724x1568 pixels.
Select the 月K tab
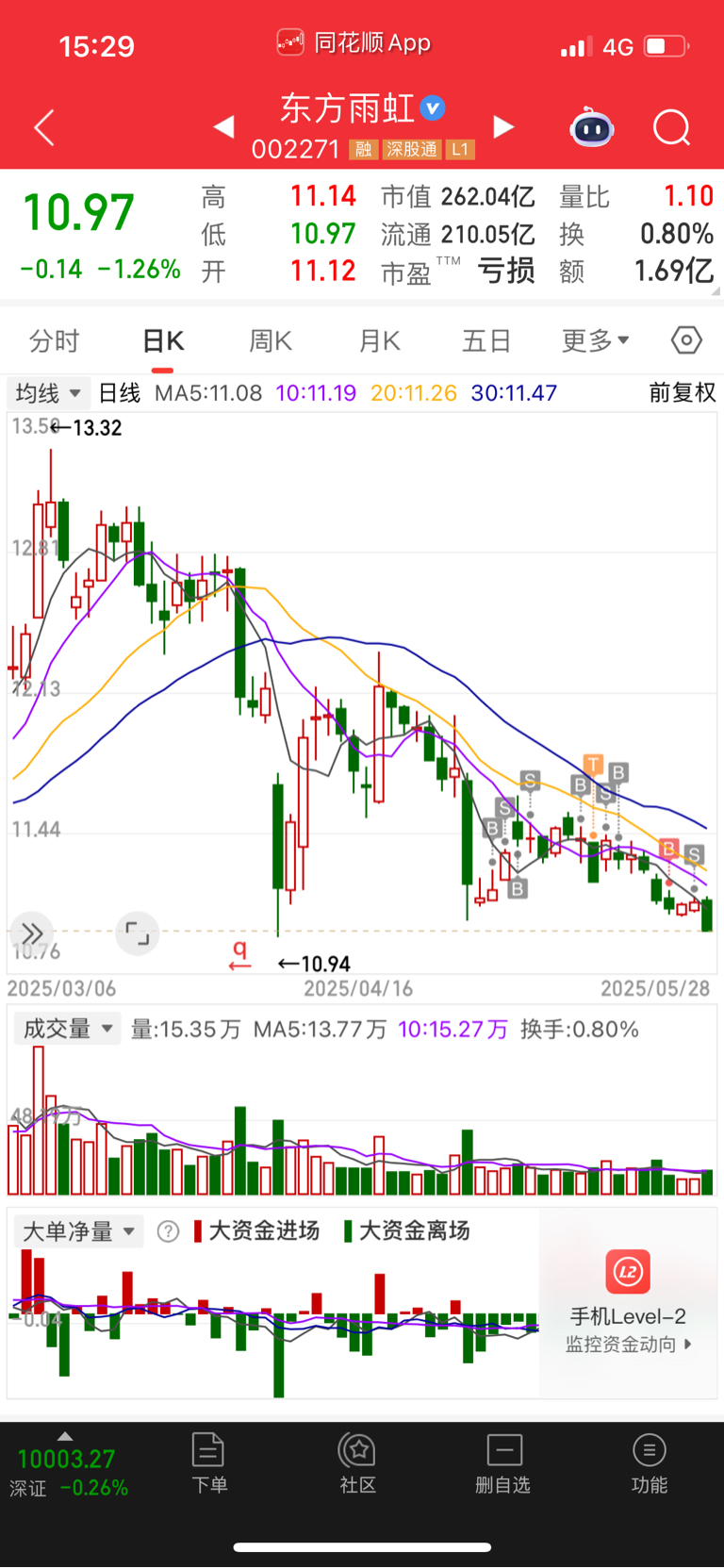[380, 340]
